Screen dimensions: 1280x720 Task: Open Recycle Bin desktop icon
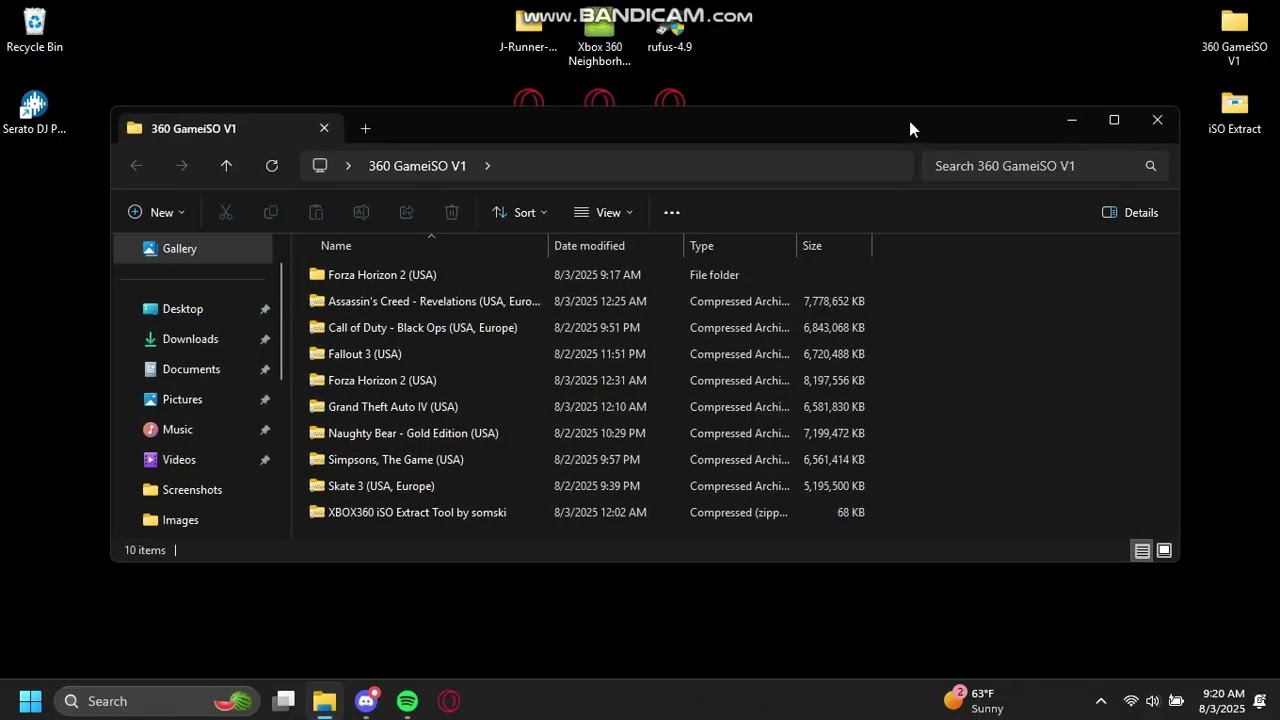34,30
